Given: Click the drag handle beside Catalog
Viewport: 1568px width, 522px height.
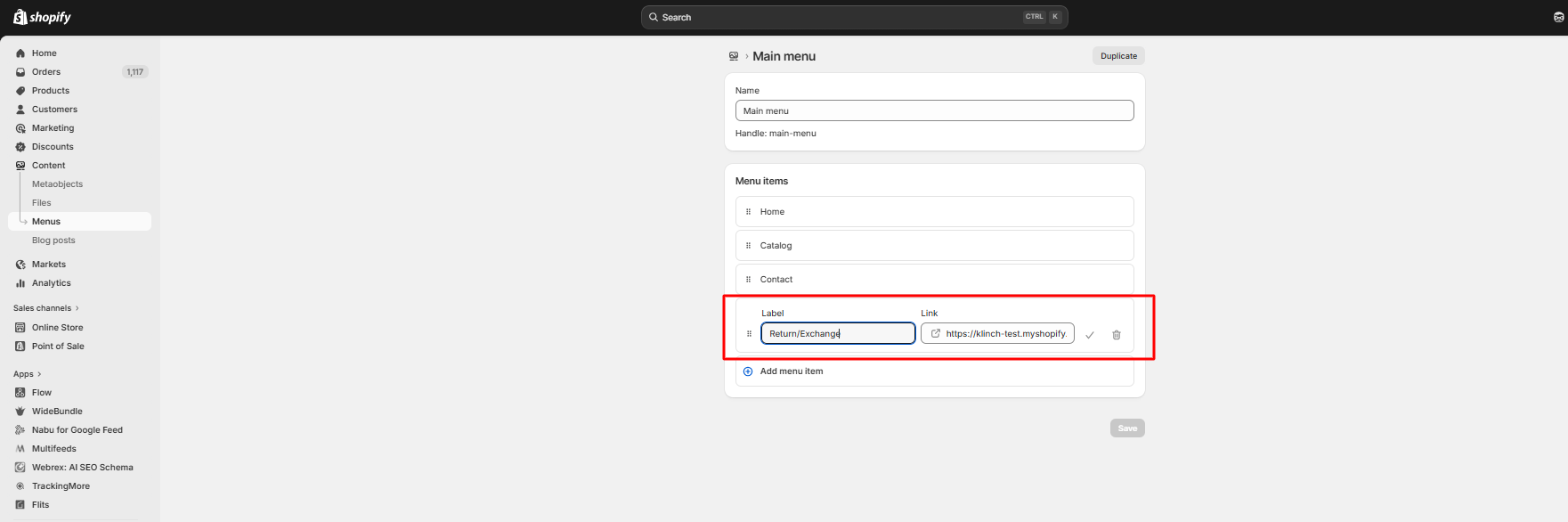Looking at the screenshot, I should click(x=748, y=246).
